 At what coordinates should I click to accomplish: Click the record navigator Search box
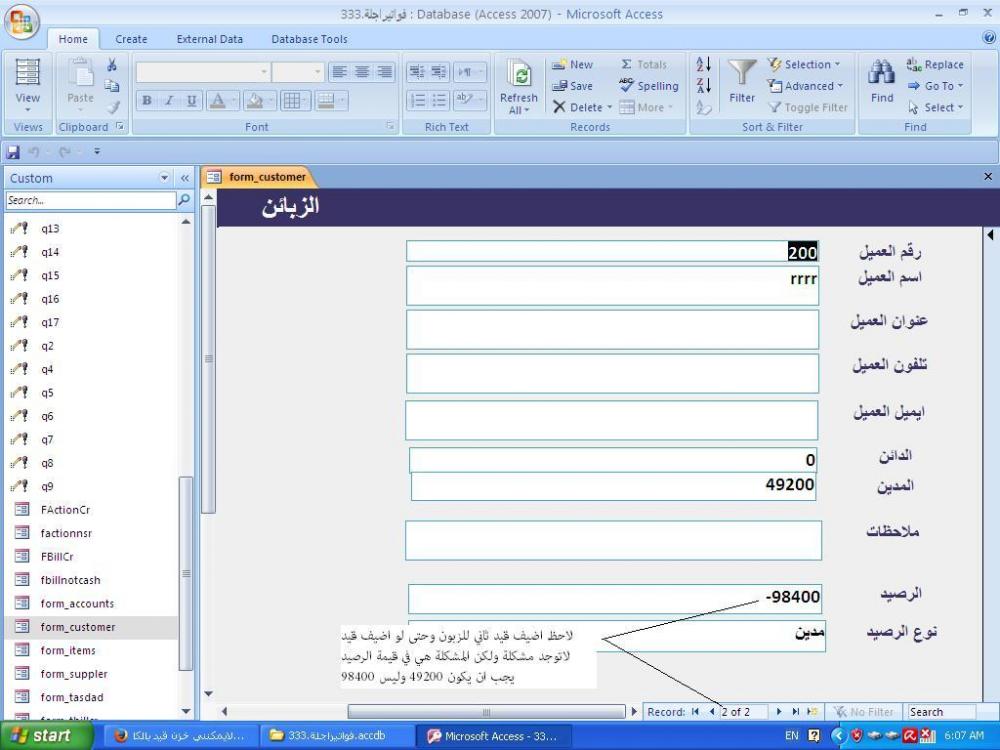pos(941,712)
